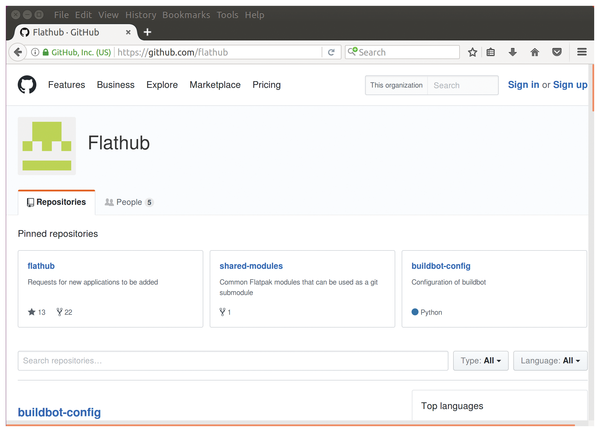The width and height of the screenshot is (600, 432).
Task: Switch to the People tab
Action: pyautogui.click(x=129, y=202)
